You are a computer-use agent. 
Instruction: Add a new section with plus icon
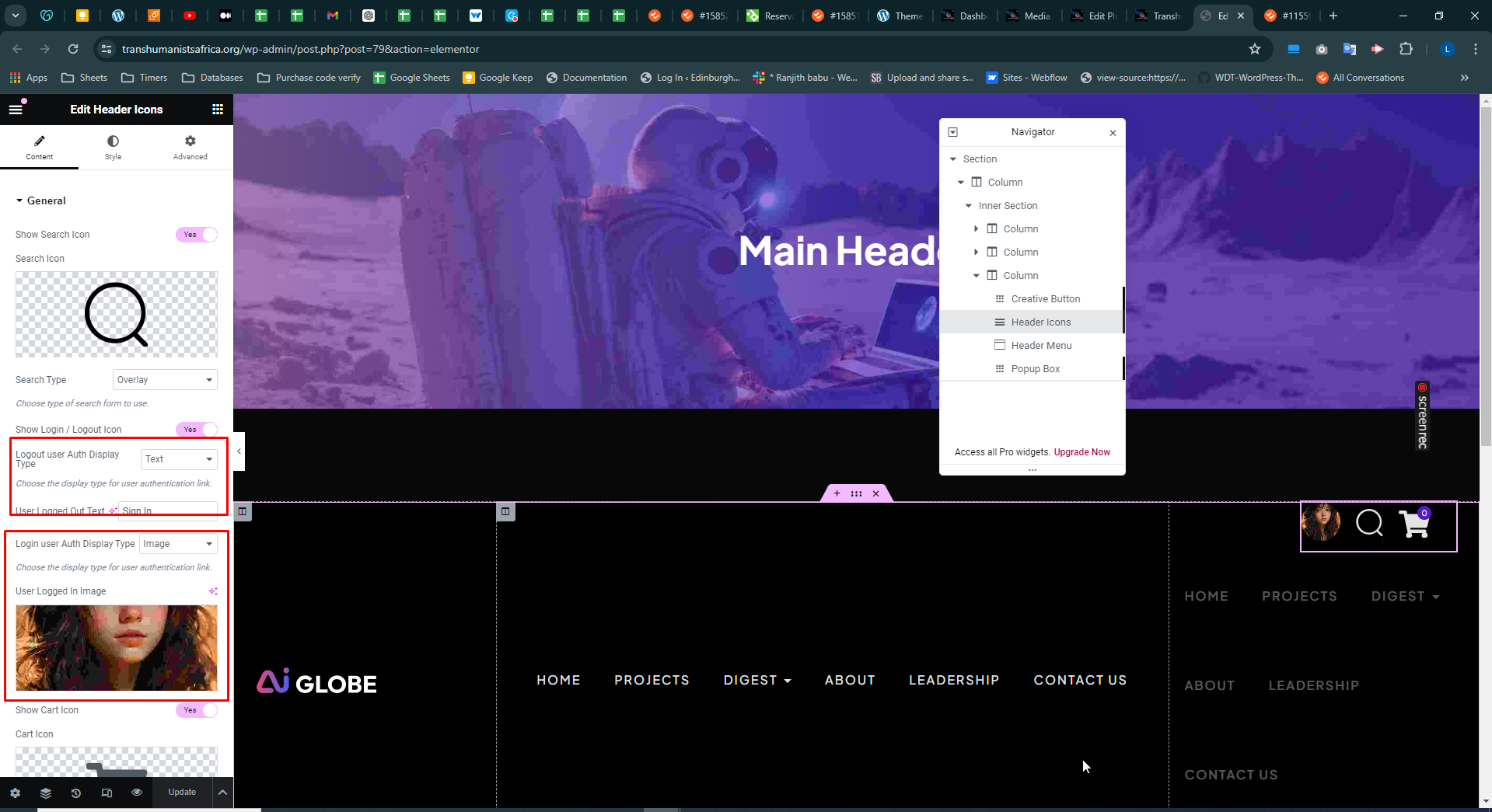837,493
